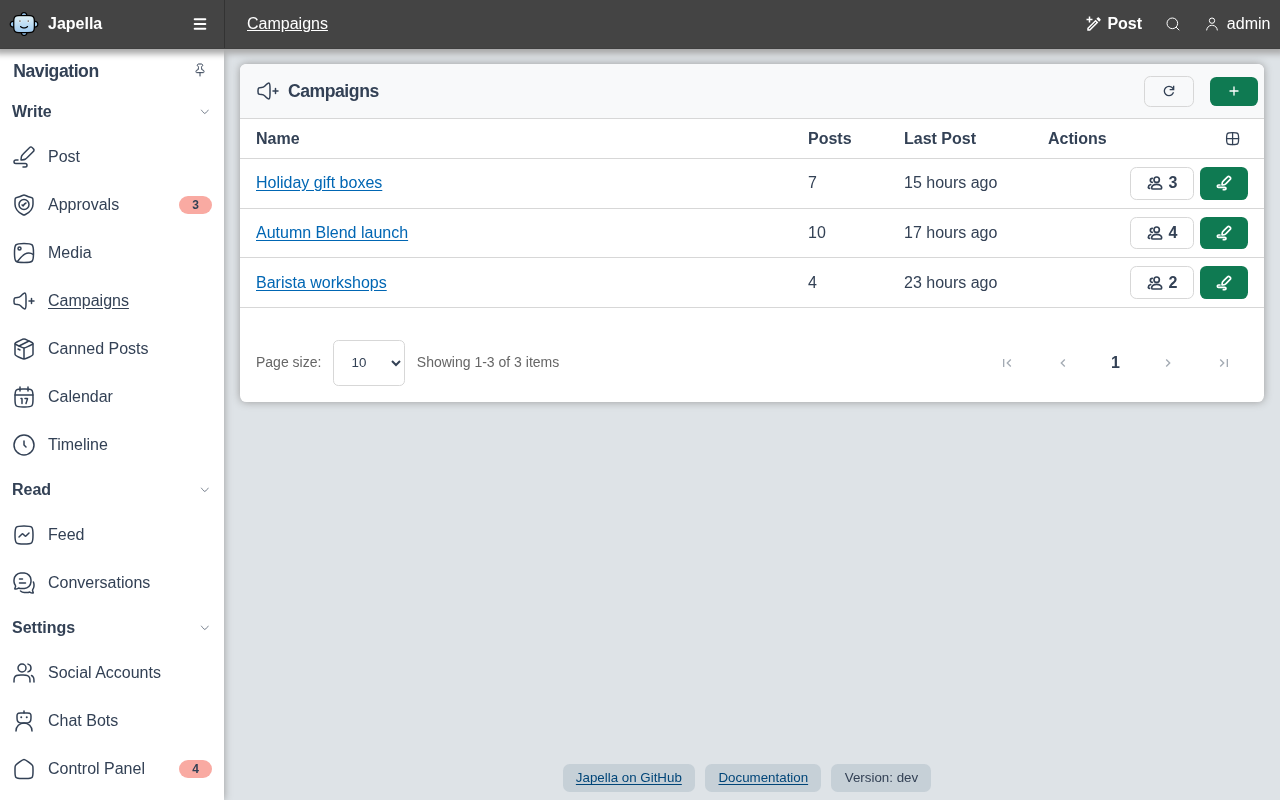Open Feed in the sidebar
Image resolution: width=1280 pixels, height=800 pixels.
(112, 535)
